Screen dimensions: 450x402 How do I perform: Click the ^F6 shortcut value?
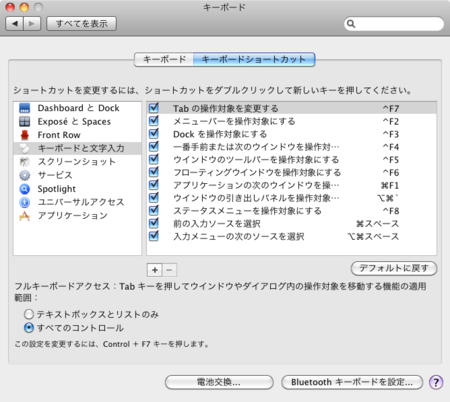[x=391, y=173]
